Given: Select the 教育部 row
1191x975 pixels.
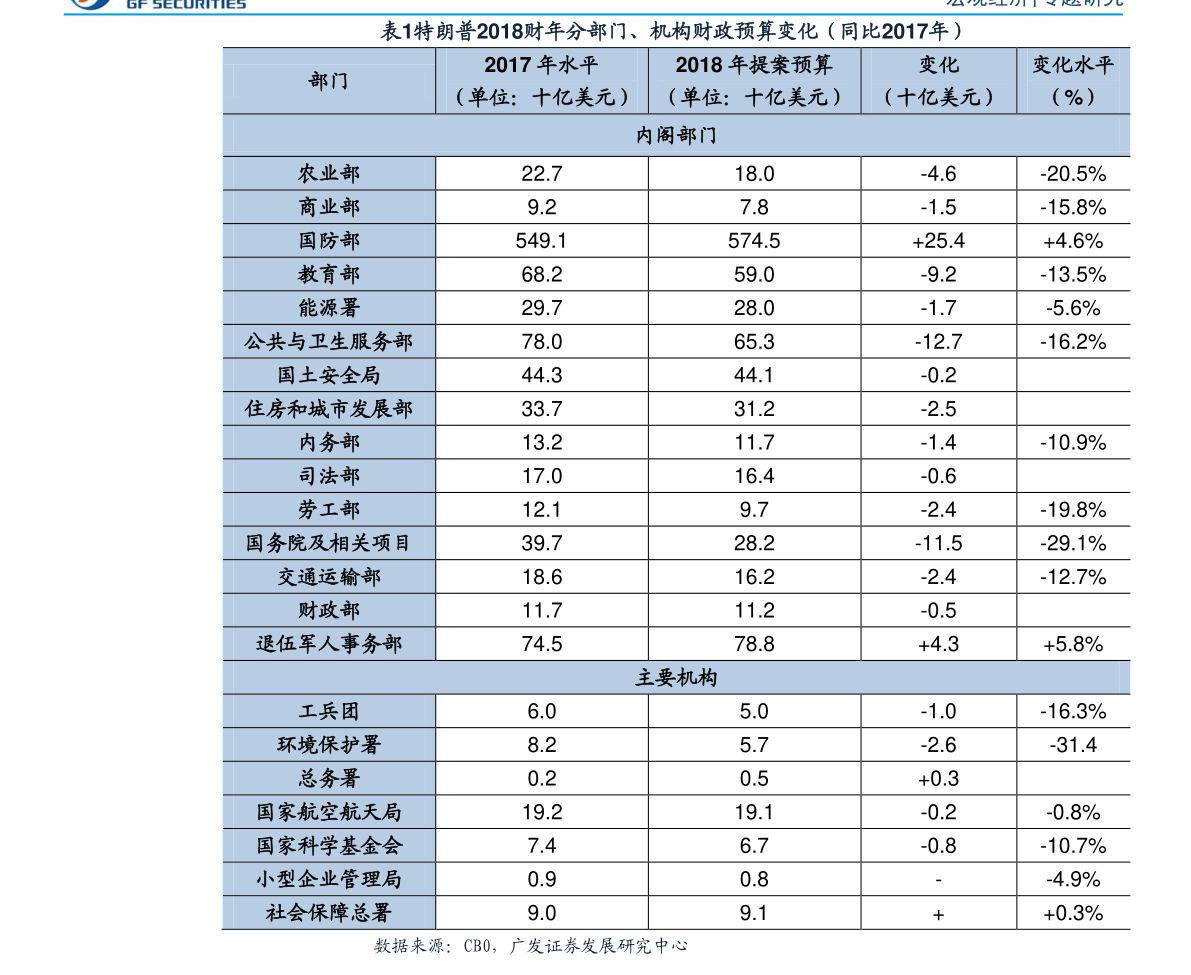Looking at the screenshot, I should click(328, 273).
